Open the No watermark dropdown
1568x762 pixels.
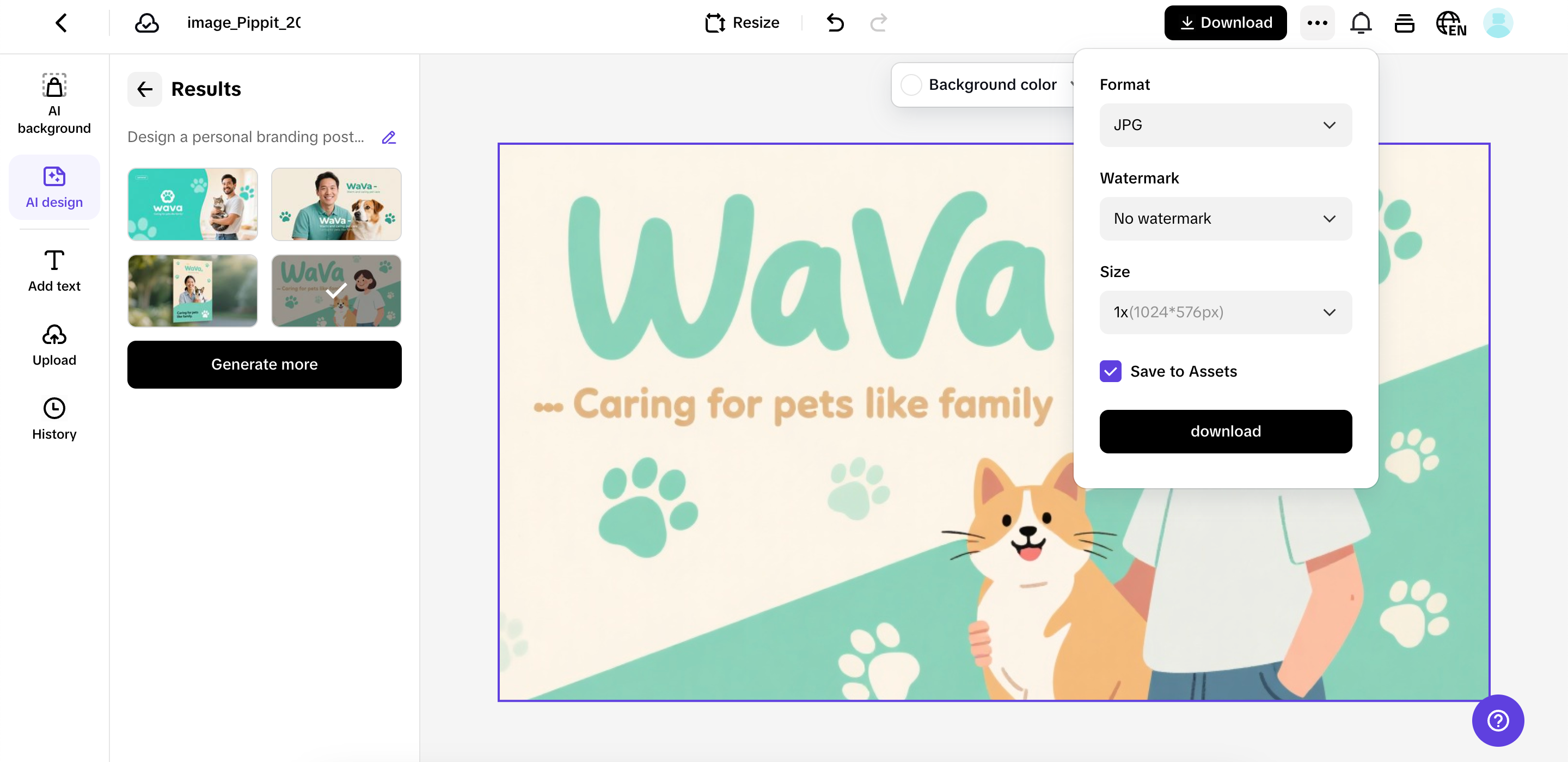pyautogui.click(x=1226, y=218)
